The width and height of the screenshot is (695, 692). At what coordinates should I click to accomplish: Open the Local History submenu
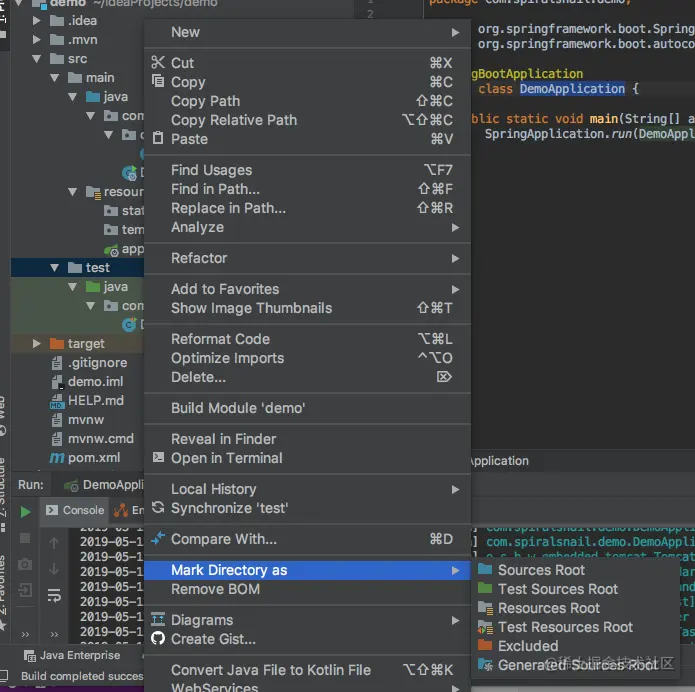(307, 489)
